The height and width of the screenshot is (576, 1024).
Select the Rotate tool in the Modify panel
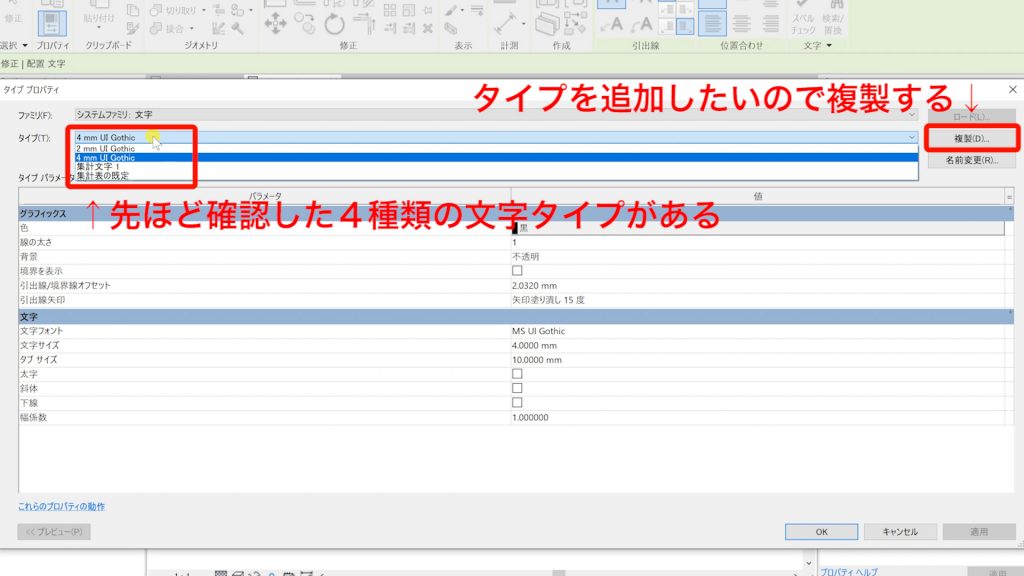tap(333, 24)
